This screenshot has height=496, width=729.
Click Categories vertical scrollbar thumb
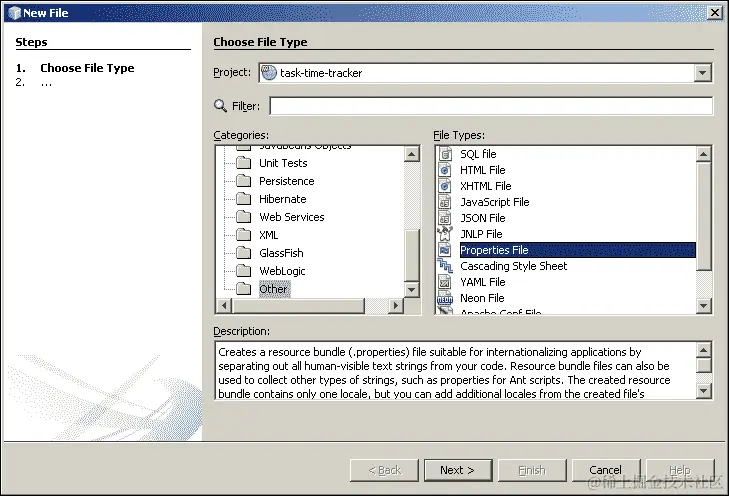click(411, 255)
